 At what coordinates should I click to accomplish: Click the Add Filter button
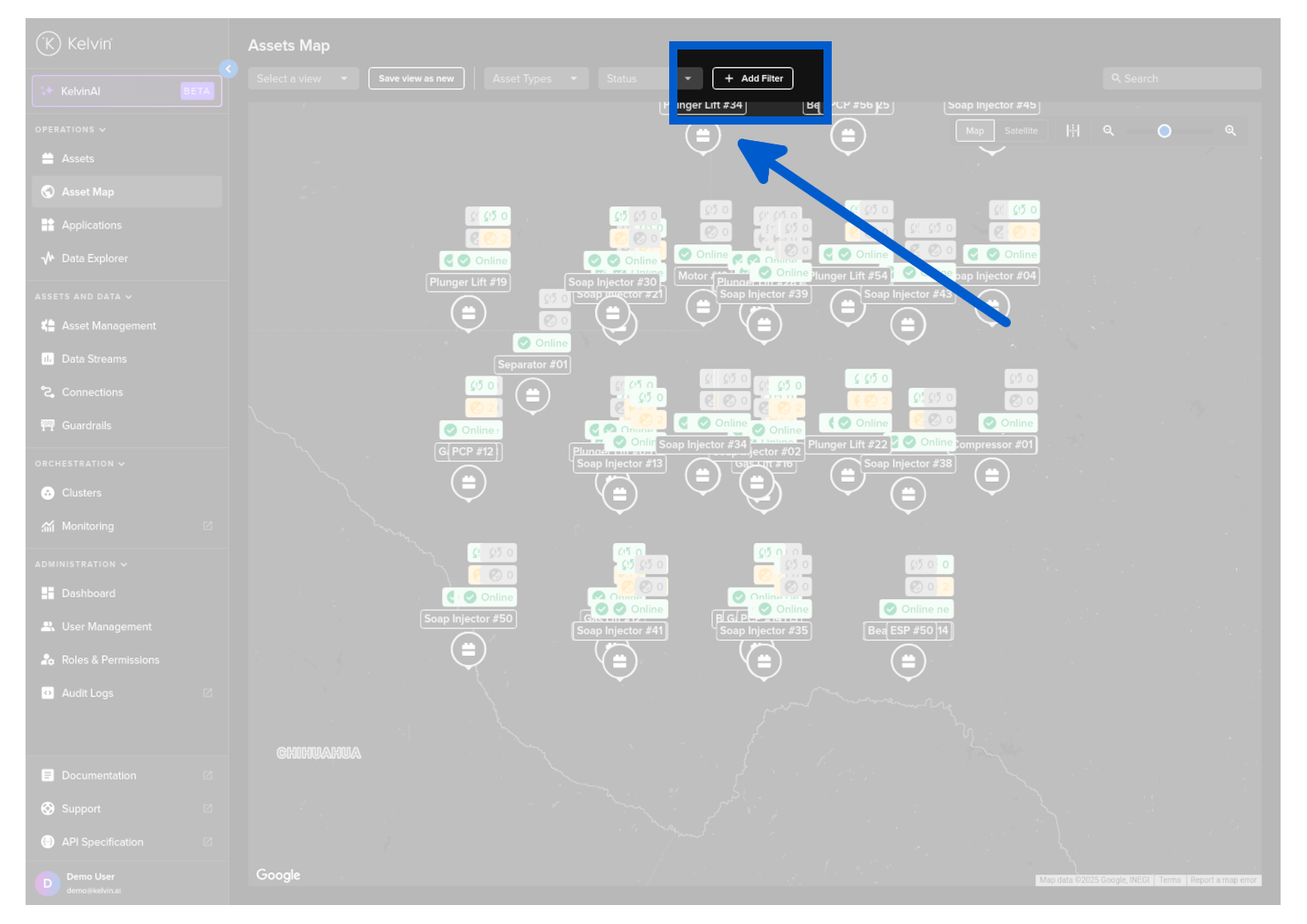click(x=753, y=78)
